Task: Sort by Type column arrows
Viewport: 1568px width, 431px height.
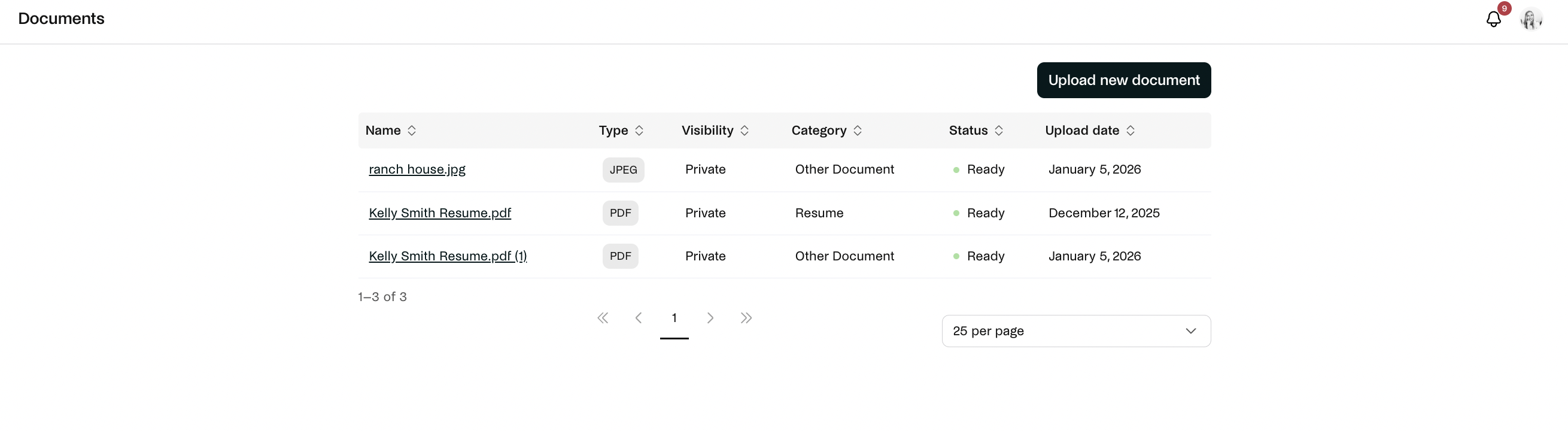Action: [x=639, y=130]
